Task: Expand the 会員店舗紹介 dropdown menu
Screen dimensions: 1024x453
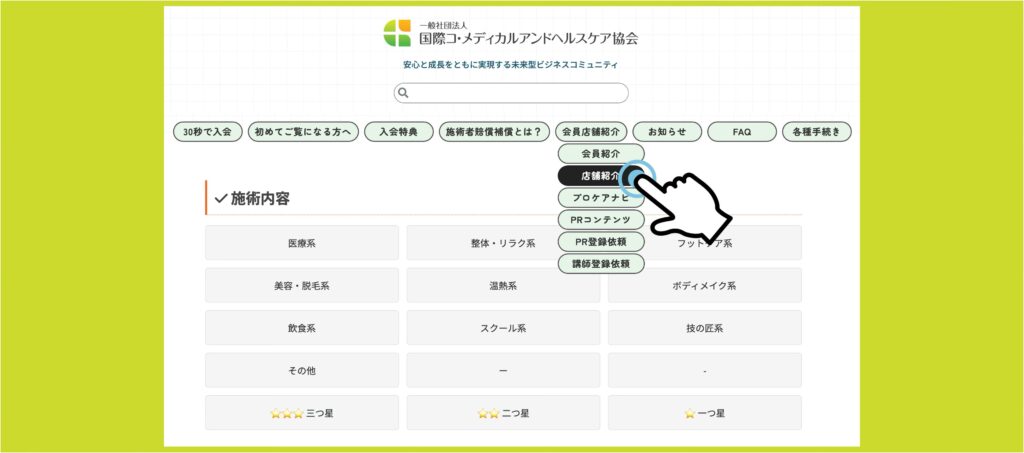Action: 591,132
